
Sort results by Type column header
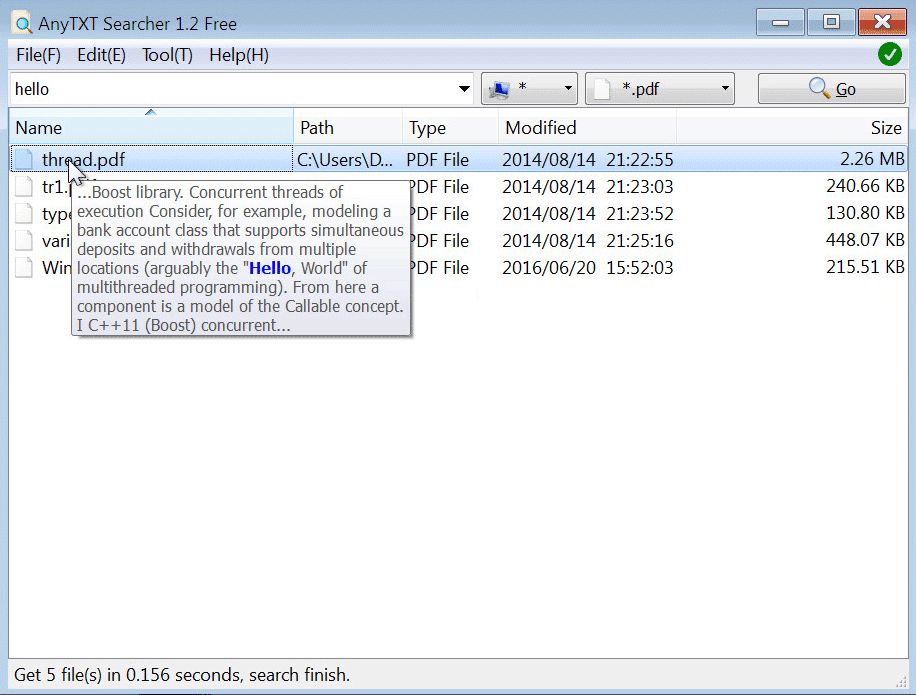(x=450, y=127)
